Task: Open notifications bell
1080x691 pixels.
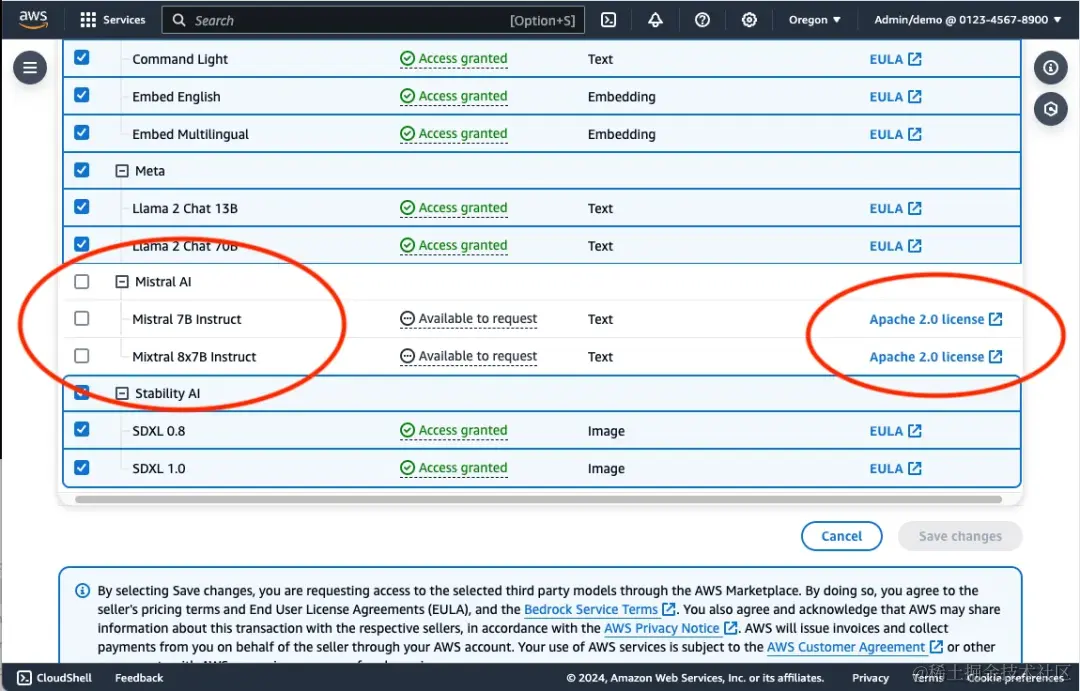Action: pos(656,20)
